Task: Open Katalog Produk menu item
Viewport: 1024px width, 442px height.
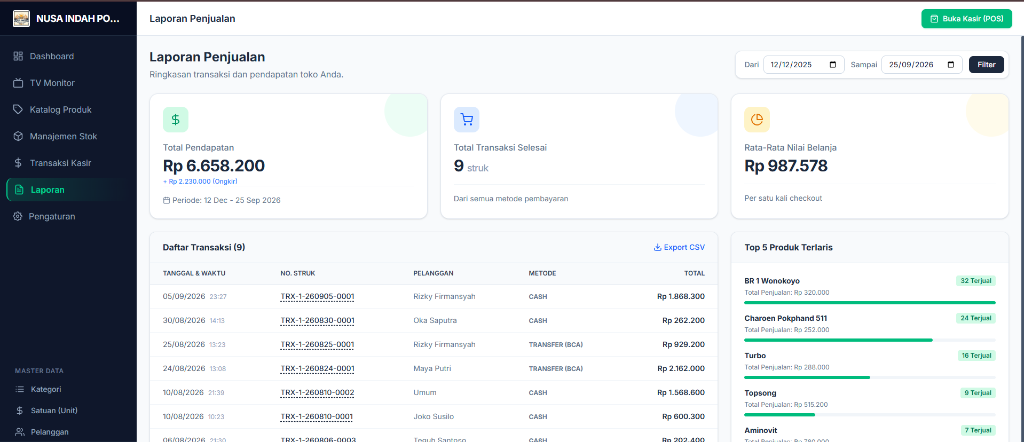Action: pyautogui.click(x=68, y=110)
